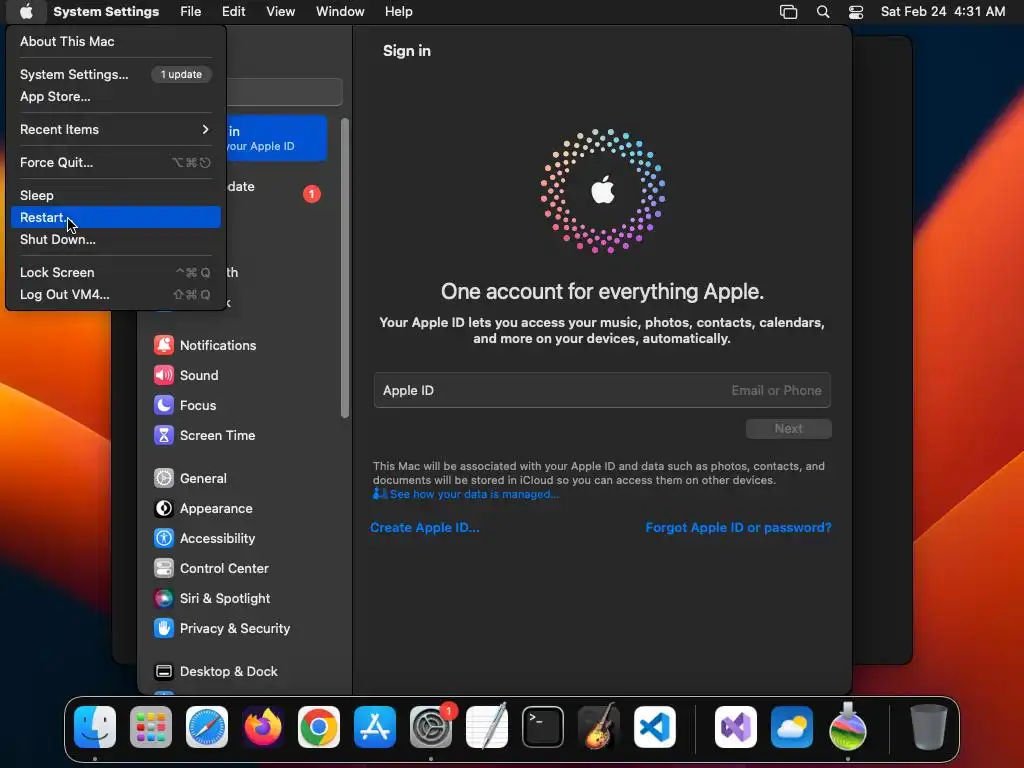This screenshot has width=1024, height=768.
Task: Click the Apple ID email field
Action: click(602, 391)
